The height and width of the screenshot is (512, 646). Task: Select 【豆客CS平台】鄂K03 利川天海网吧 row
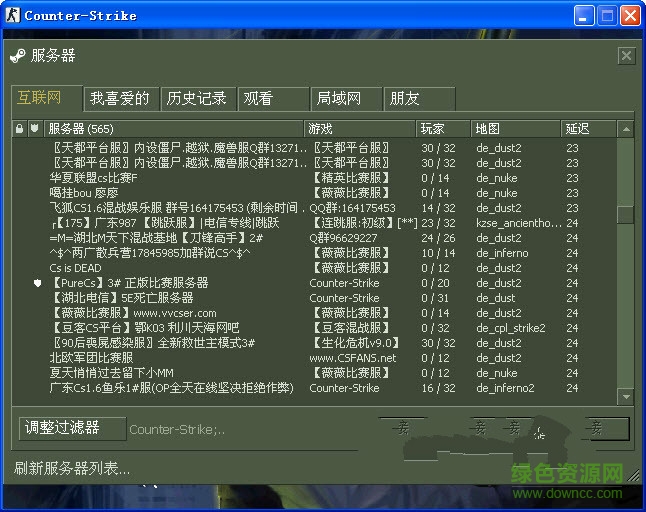point(315,328)
